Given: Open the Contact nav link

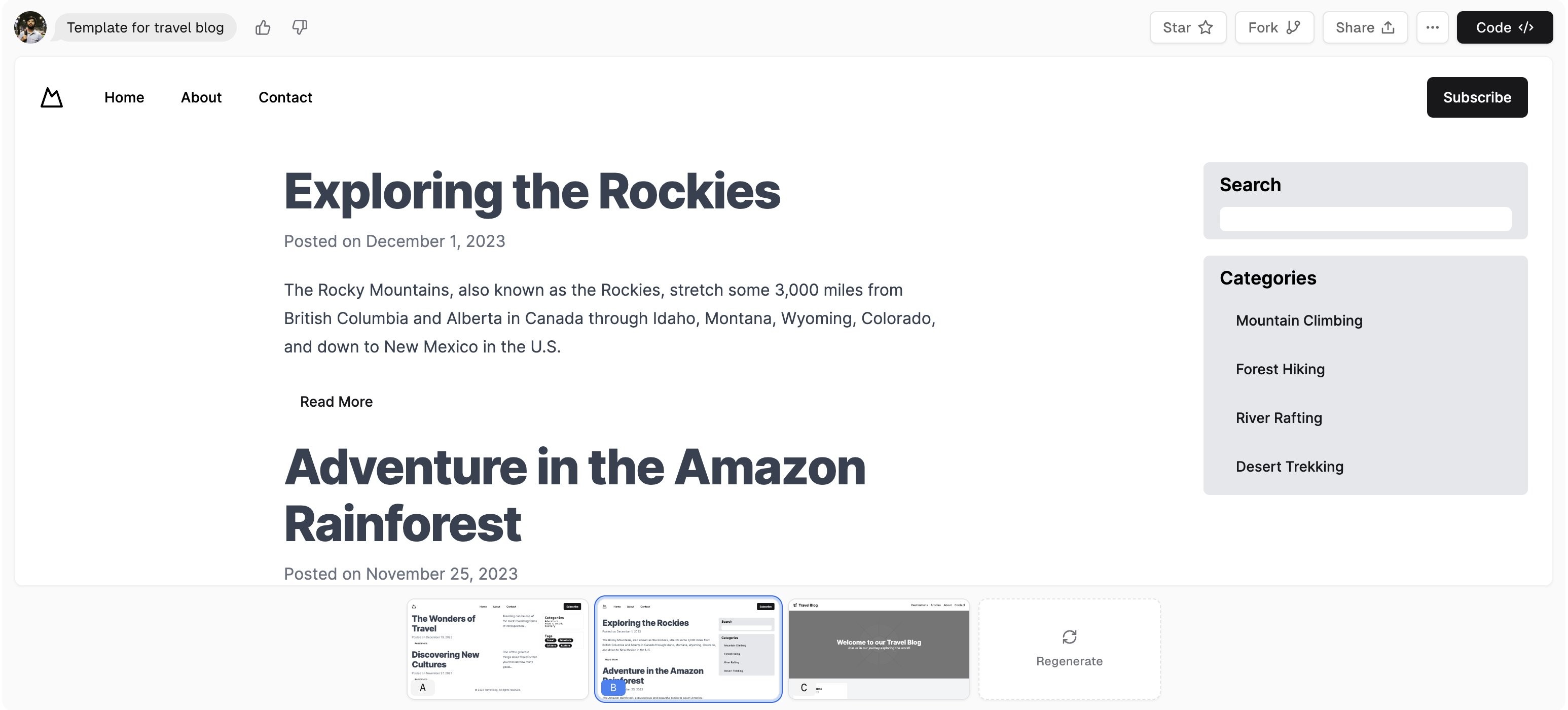Looking at the screenshot, I should coord(285,97).
